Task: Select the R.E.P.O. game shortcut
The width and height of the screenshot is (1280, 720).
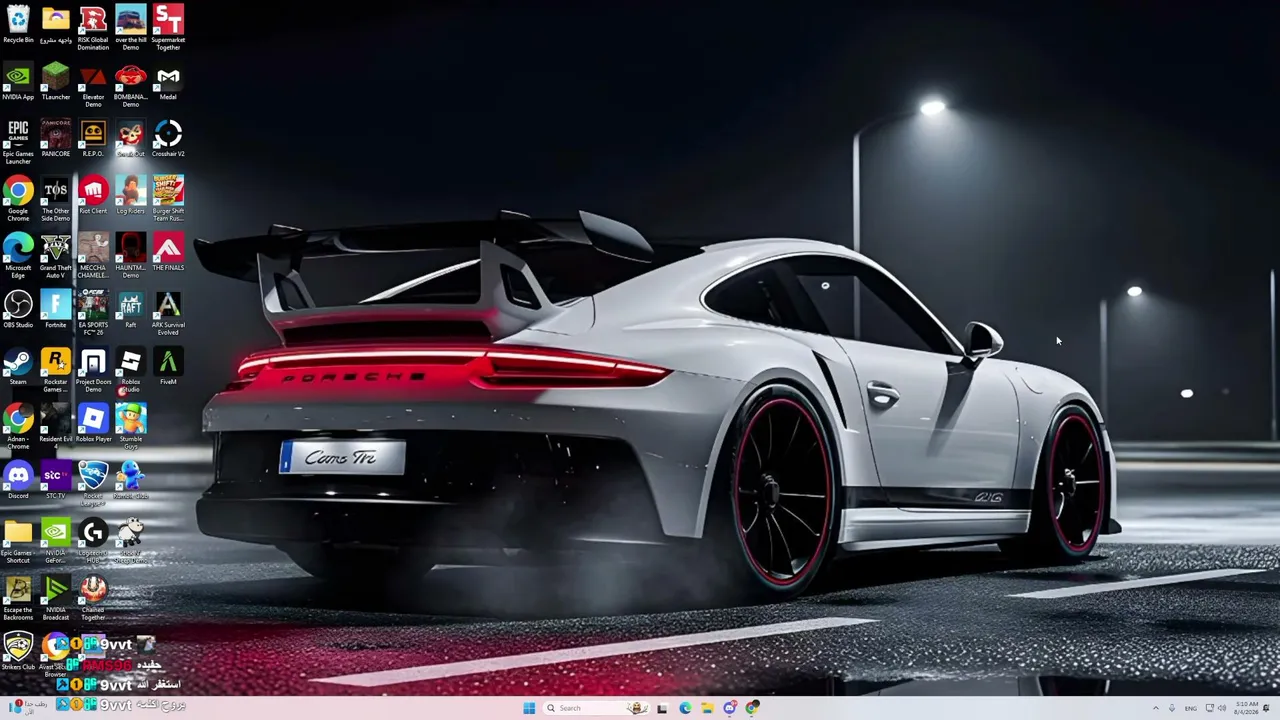Action: [93, 139]
